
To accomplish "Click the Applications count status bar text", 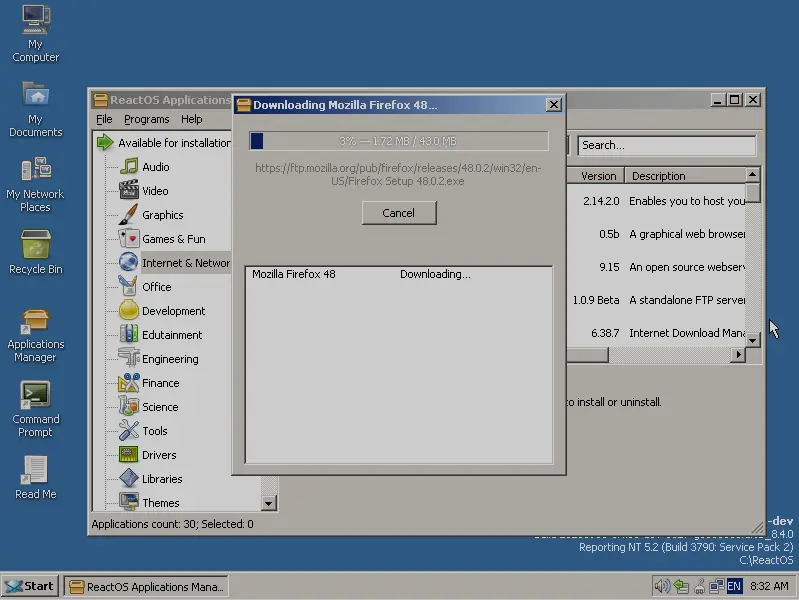I will coord(172,524).
